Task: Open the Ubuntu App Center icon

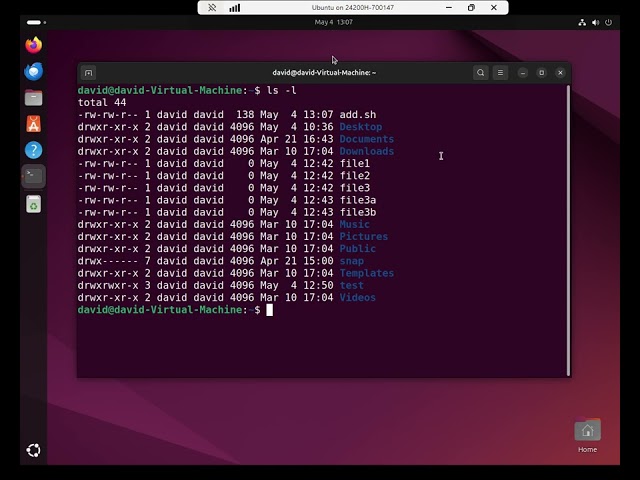Action: pos(33,124)
